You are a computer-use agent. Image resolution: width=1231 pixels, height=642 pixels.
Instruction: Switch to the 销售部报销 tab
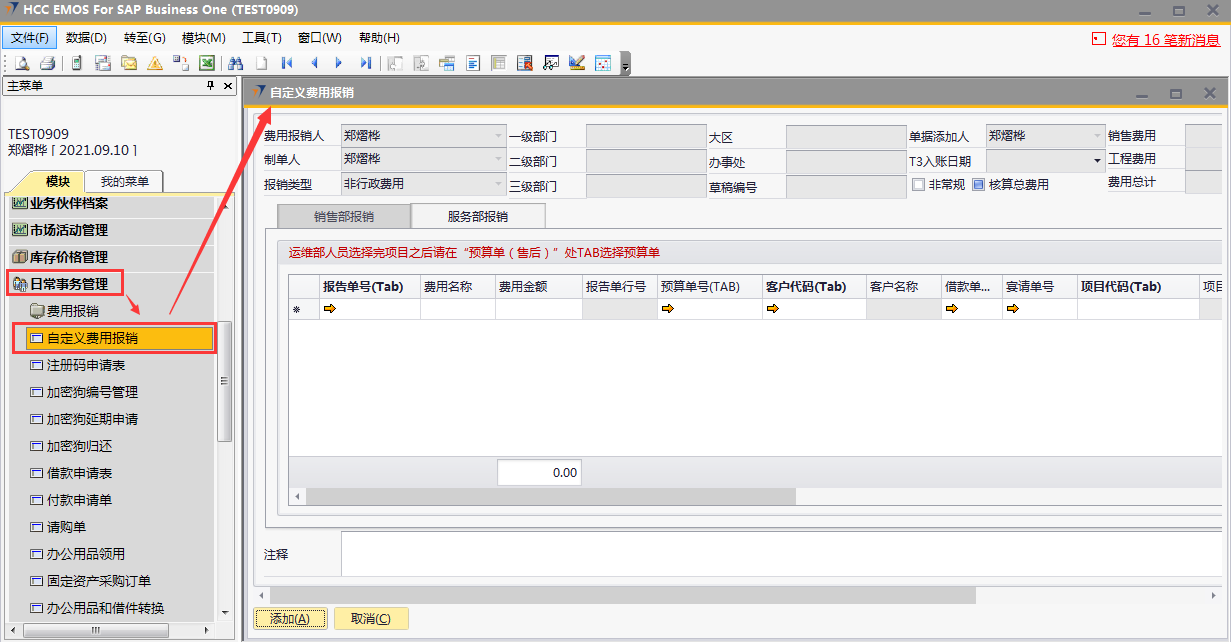pos(343,216)
